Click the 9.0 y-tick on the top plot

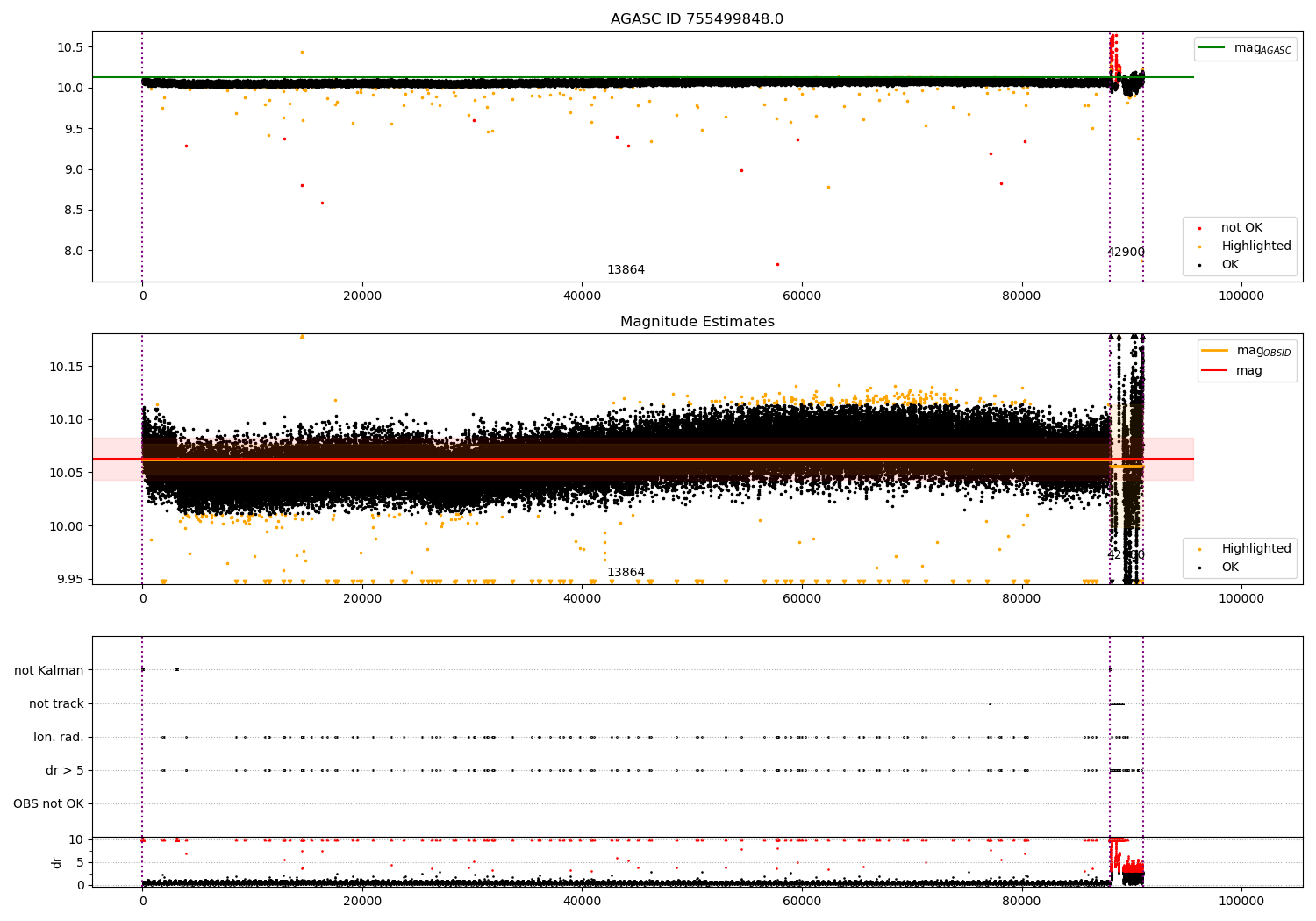(x=74, y=169)
